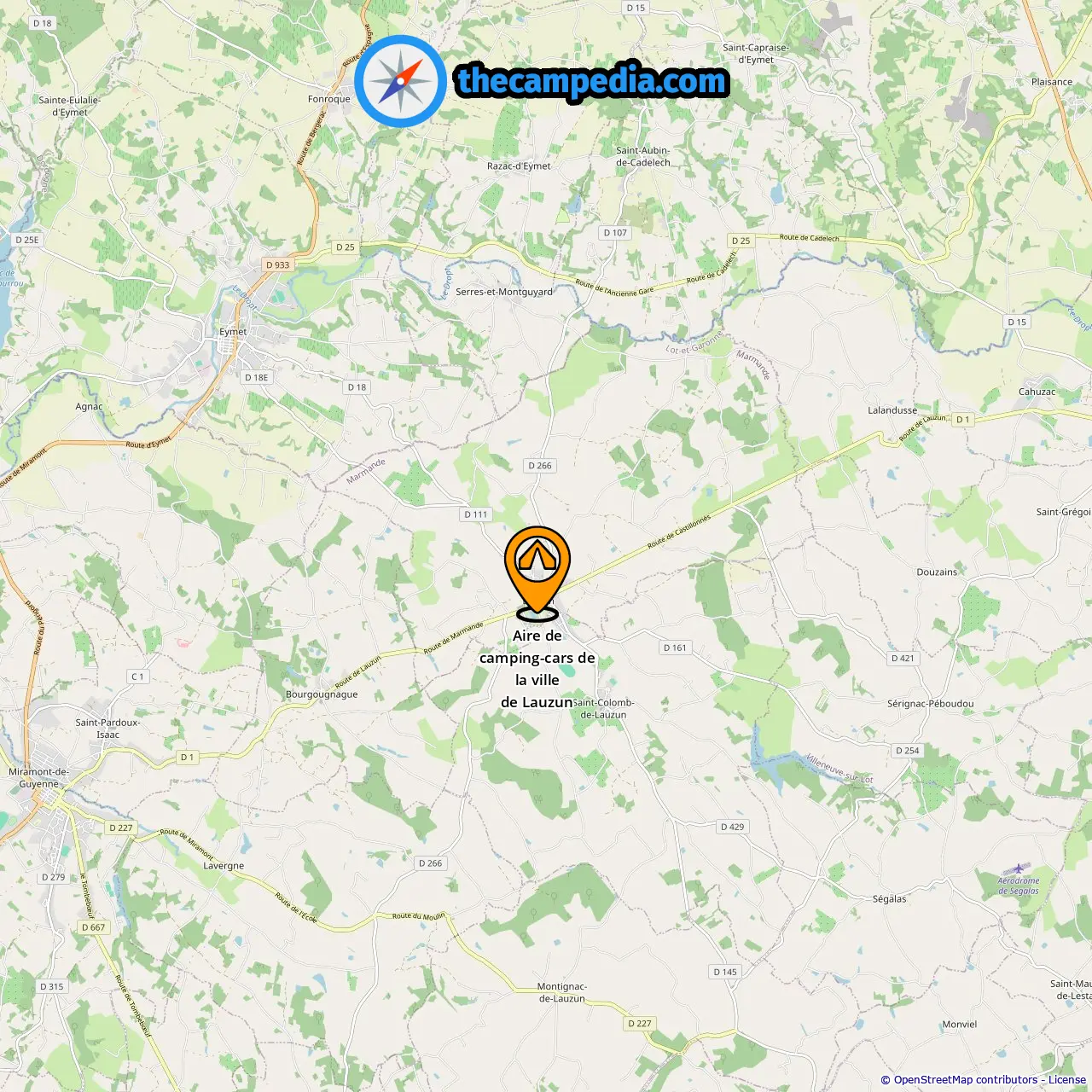Click the Sérignac-Péboudou place label

pyautogui.click(x=930, y=704)
